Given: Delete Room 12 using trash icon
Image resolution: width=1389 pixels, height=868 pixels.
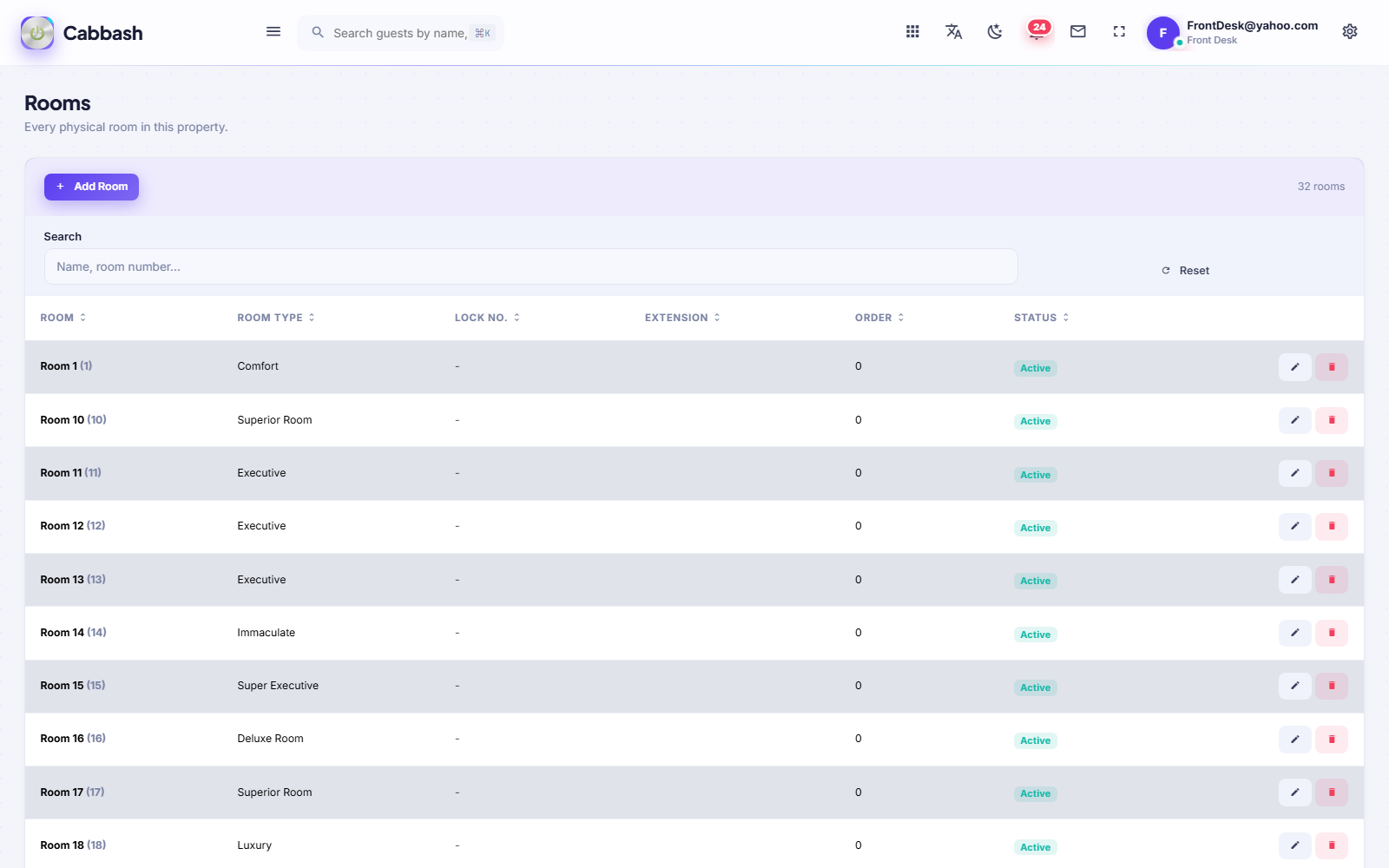Looking at the screenshot, I should pos(1332,527).
